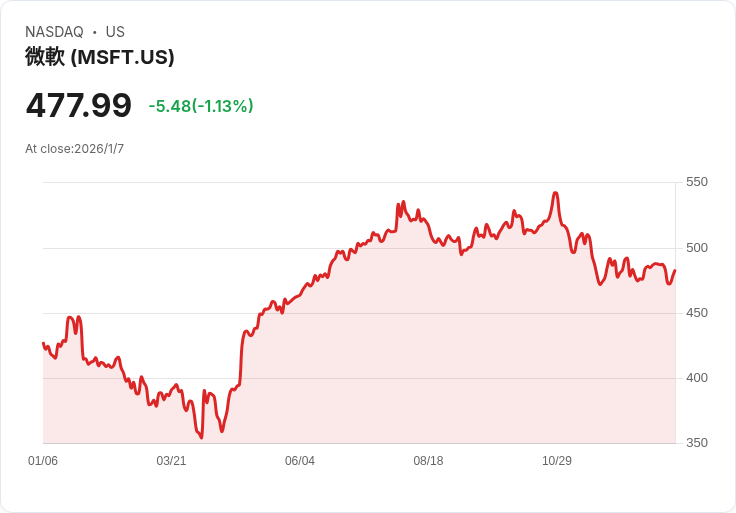Click the rightmost end of the price line
Viewport: 736px width, 513px height.
tap(675, 271)
